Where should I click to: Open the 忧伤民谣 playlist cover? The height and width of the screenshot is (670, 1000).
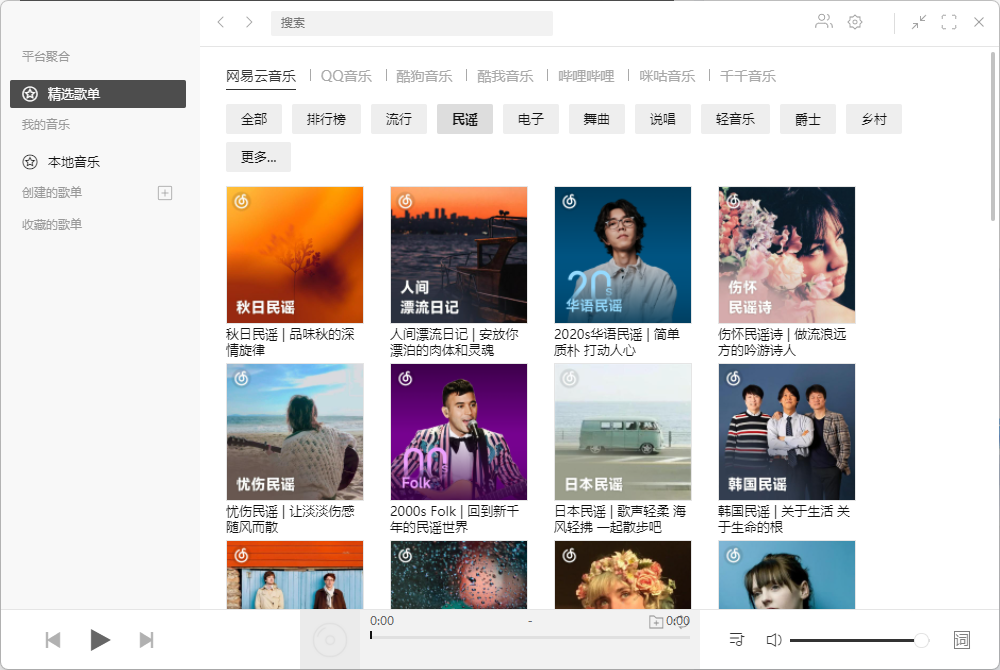click(x=295, y=432)
